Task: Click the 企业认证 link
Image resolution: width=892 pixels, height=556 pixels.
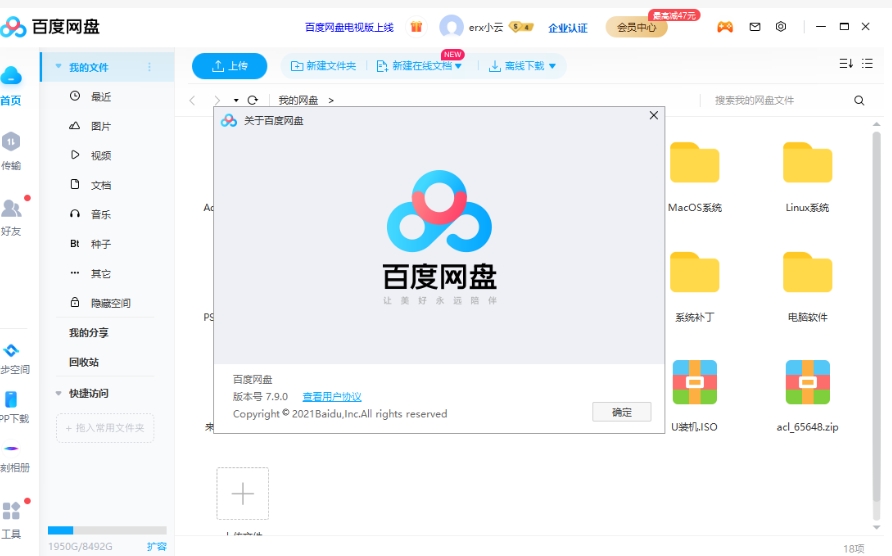Action: point(568,28)
